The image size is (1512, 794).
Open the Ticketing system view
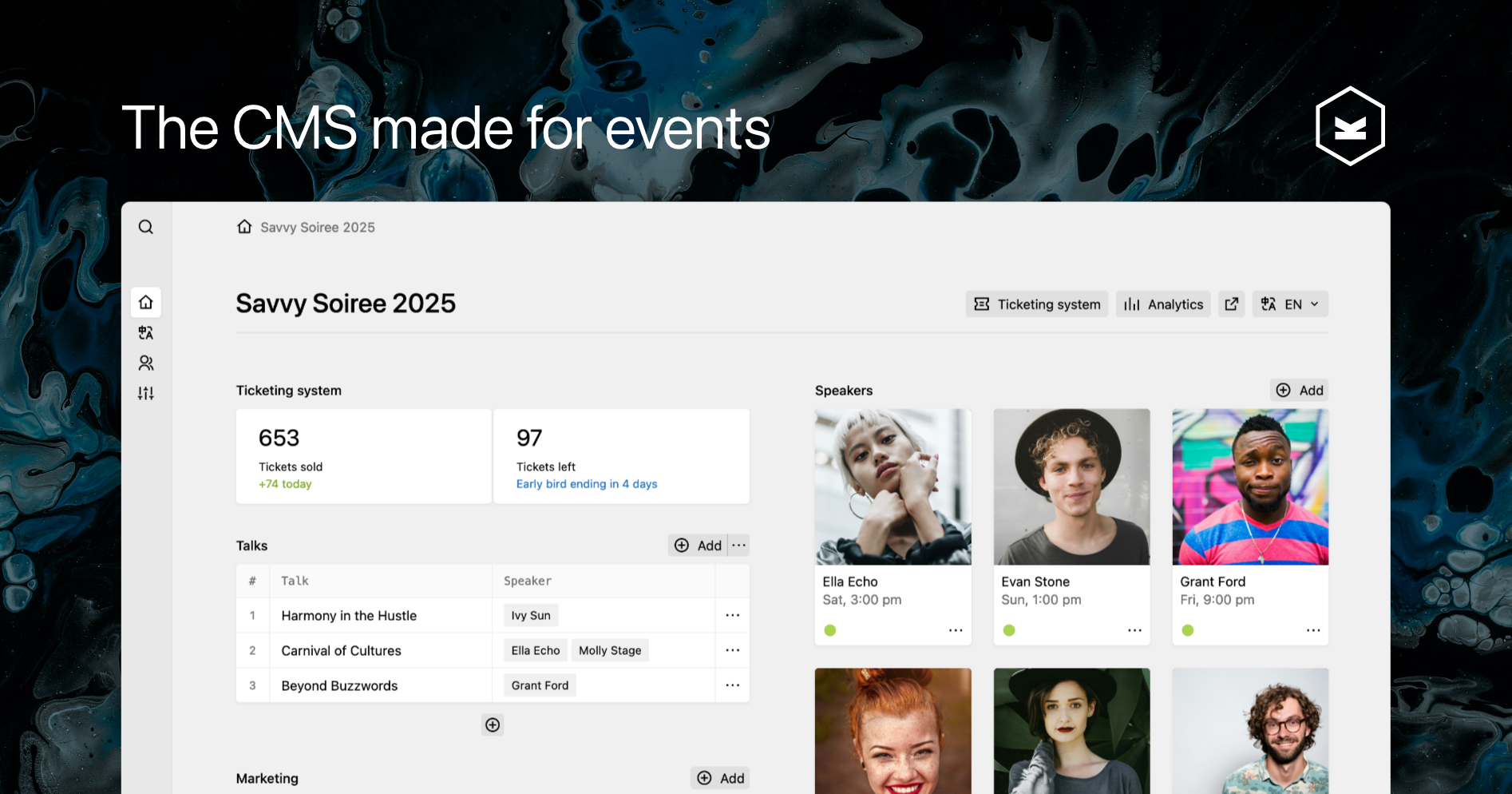(1036, 304)
